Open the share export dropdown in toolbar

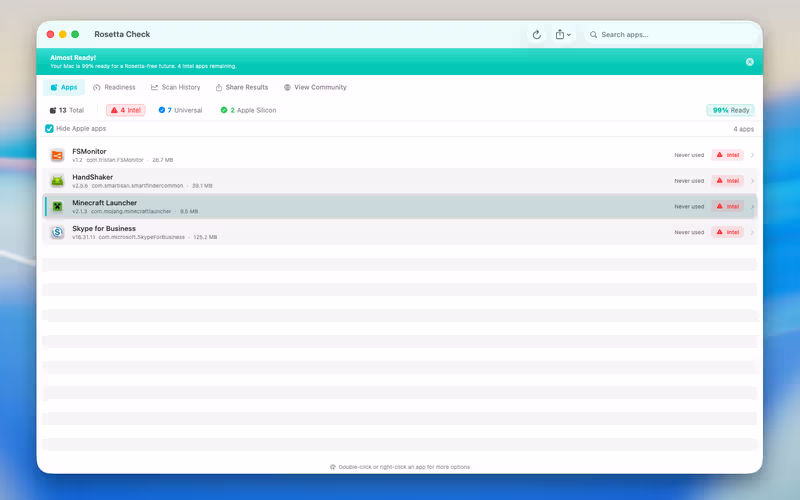click(563, 35)
